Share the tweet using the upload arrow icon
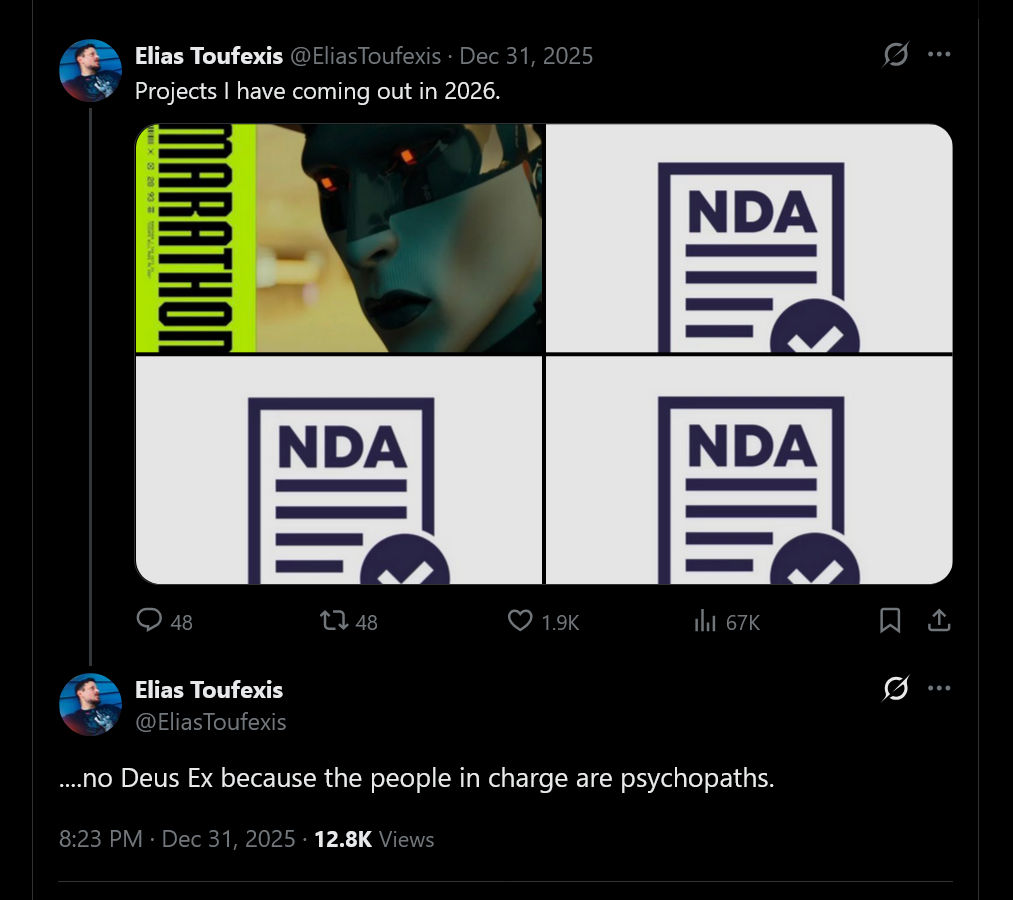Image resolution: width=1013 pixels, height=900 pixels. click(x=938, y=621)
